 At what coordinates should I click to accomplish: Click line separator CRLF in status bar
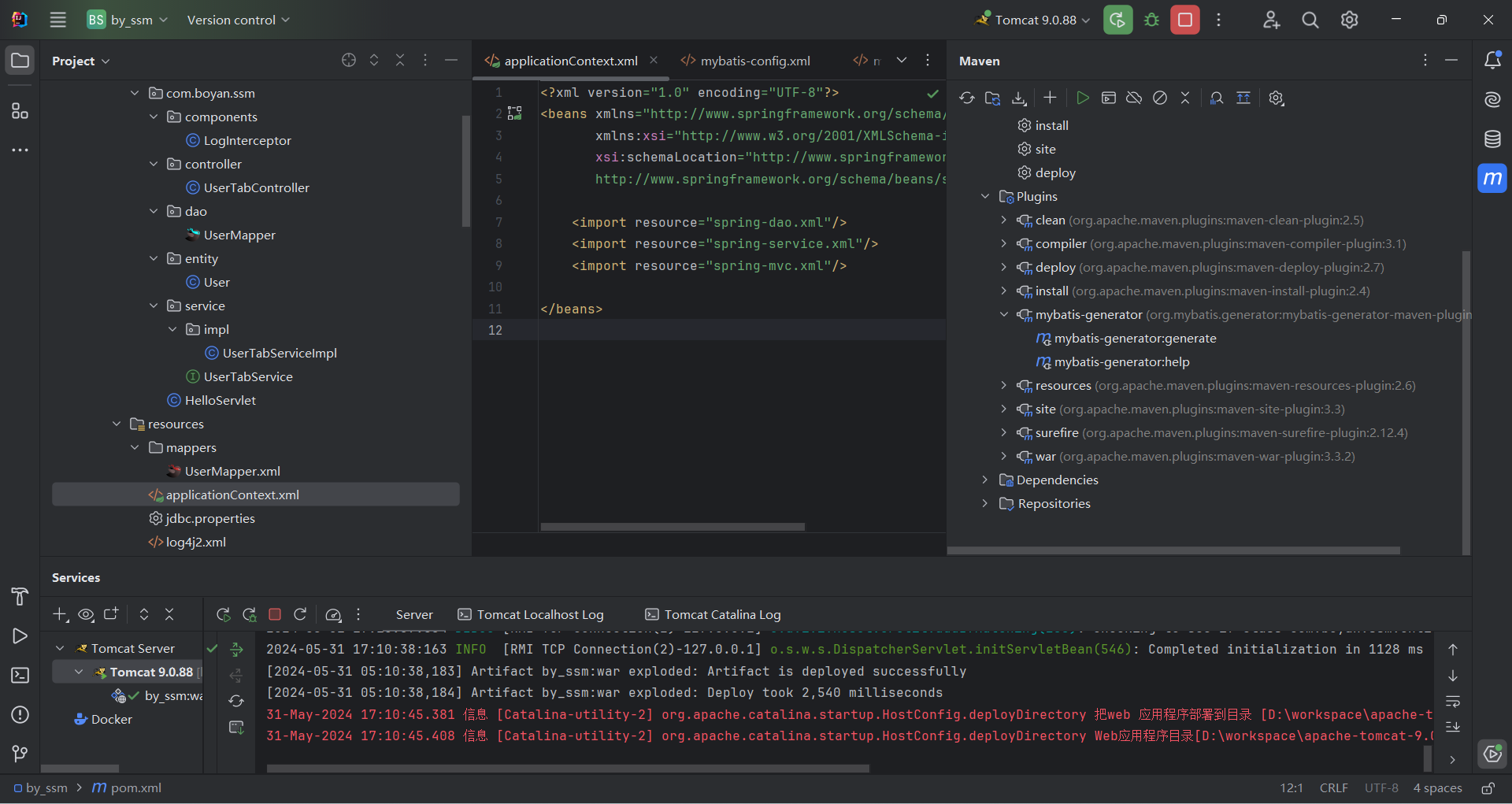1333,788
